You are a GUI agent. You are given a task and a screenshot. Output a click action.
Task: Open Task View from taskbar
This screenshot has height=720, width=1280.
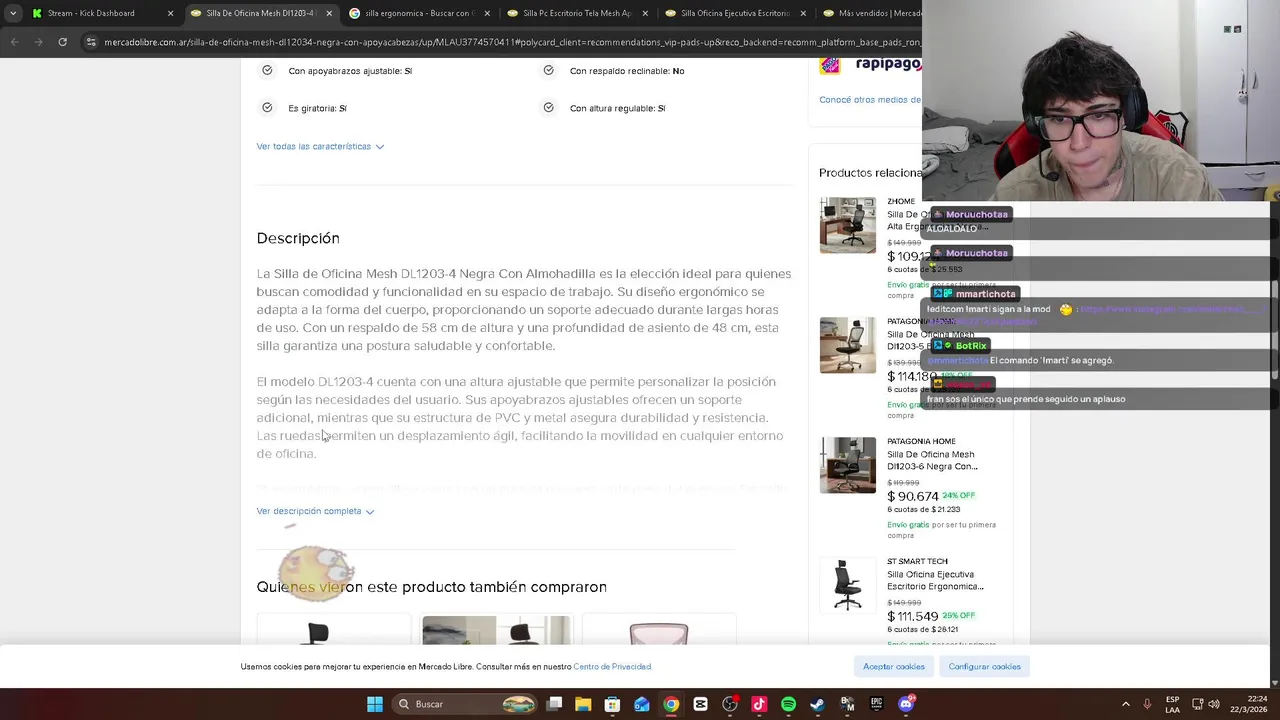pos(555,704)
